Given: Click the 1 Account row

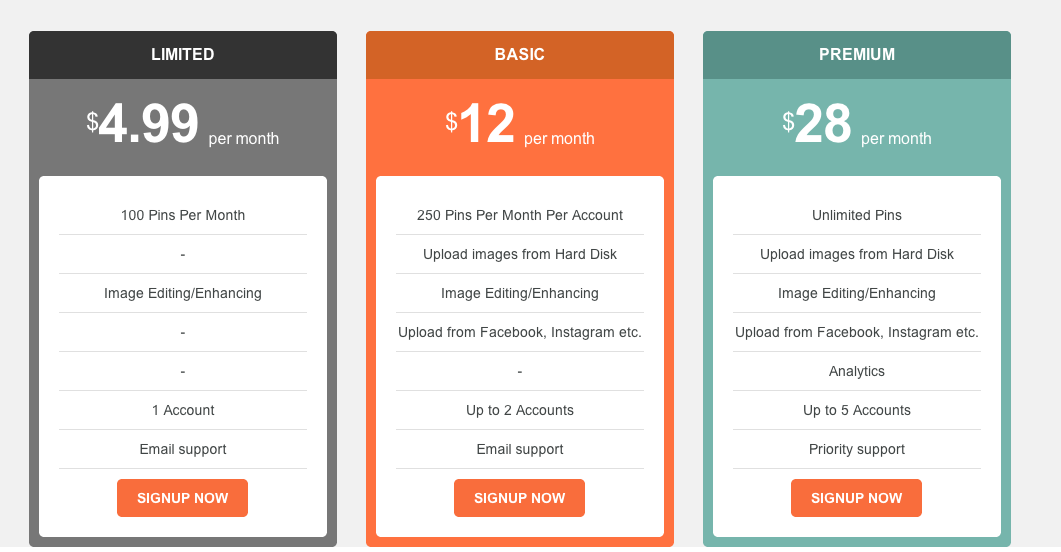Looking at the screenshot, I should (x=183, y=410).
